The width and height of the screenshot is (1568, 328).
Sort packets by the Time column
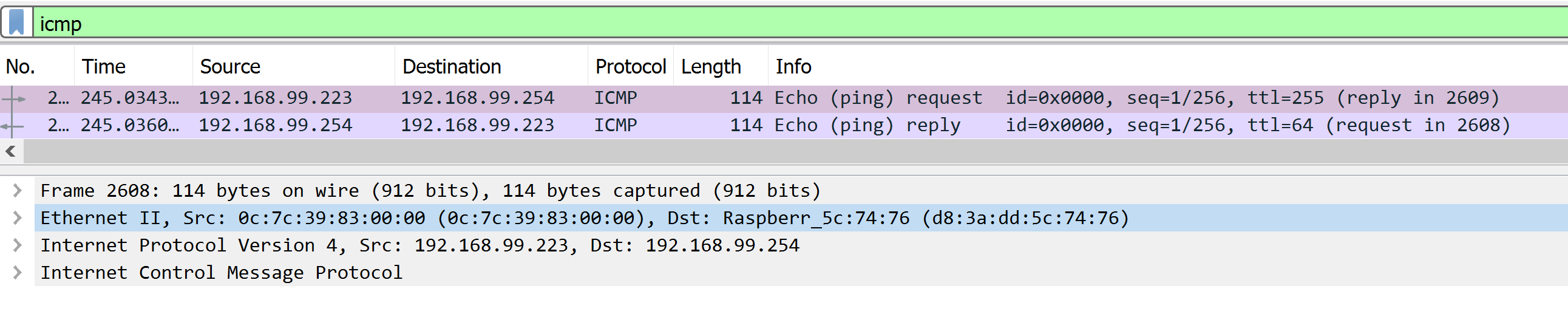134,66
